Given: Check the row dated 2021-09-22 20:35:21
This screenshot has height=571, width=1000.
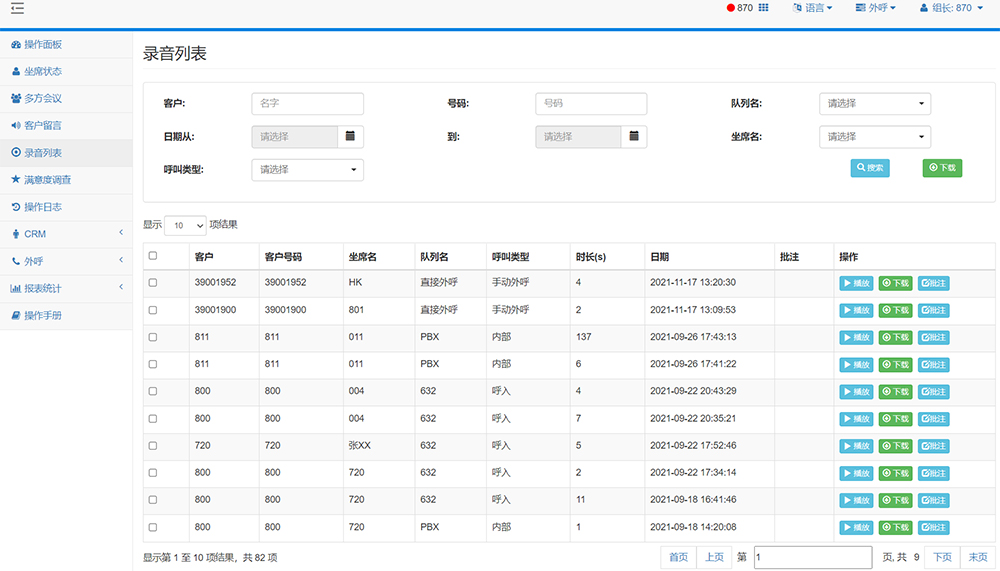Looking at the screenshot, I should click(x=152, y=419).
